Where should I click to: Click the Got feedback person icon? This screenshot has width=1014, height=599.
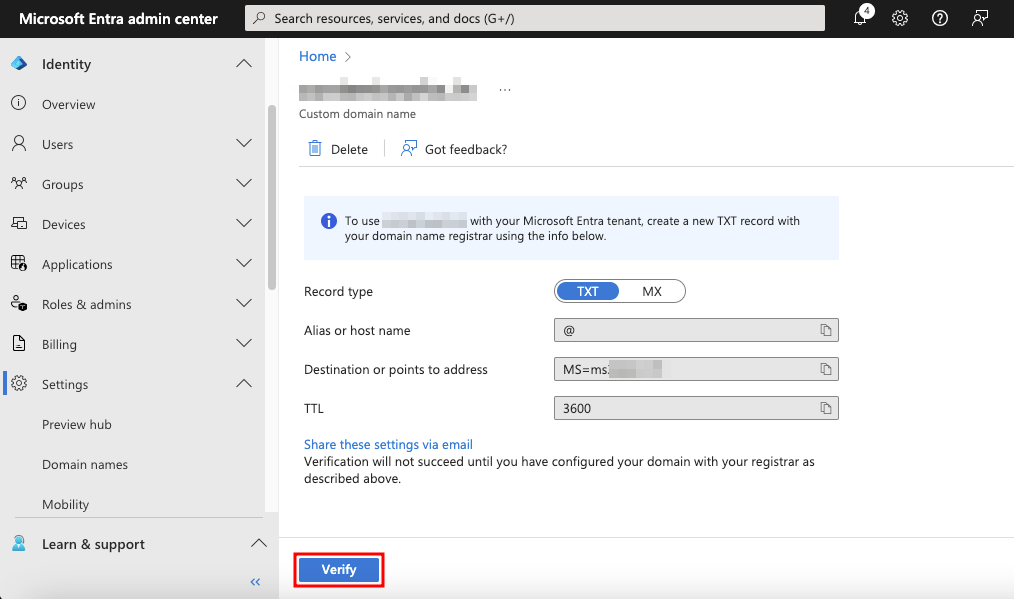(x=409, y=148)
